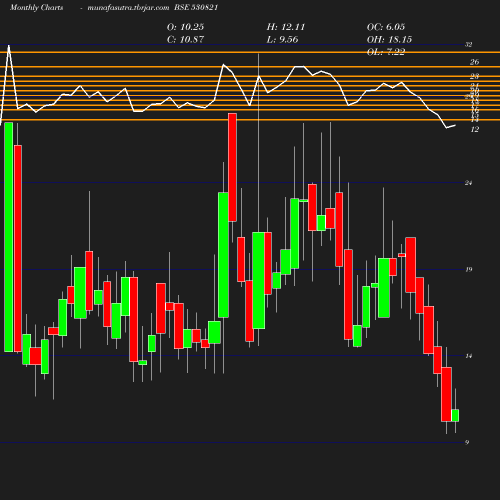
Task: Click the munafasutra.tbrjar.com site label
Action: [x=128, y=8]
